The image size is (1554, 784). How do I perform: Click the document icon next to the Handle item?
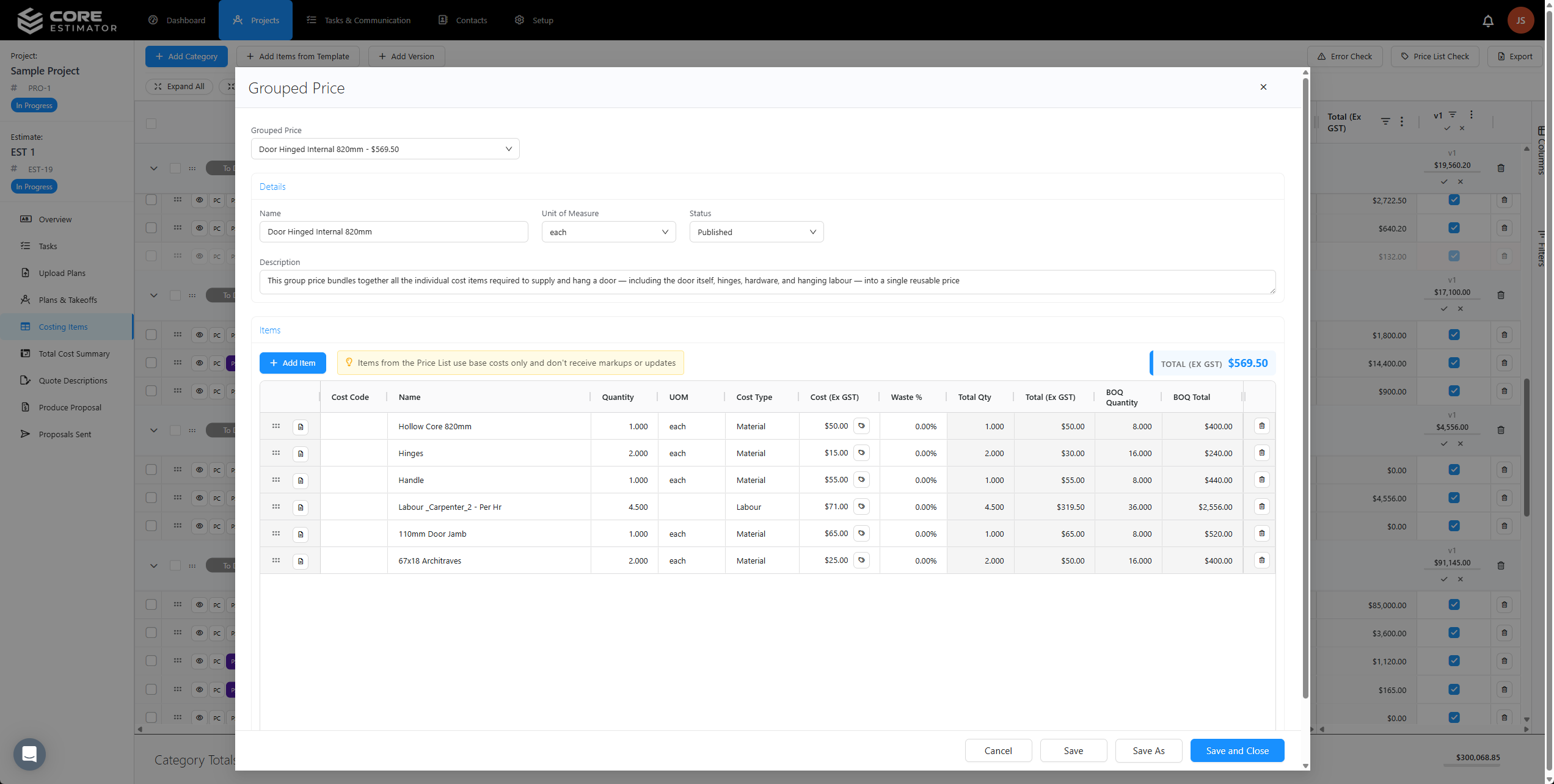pos(300,481)
